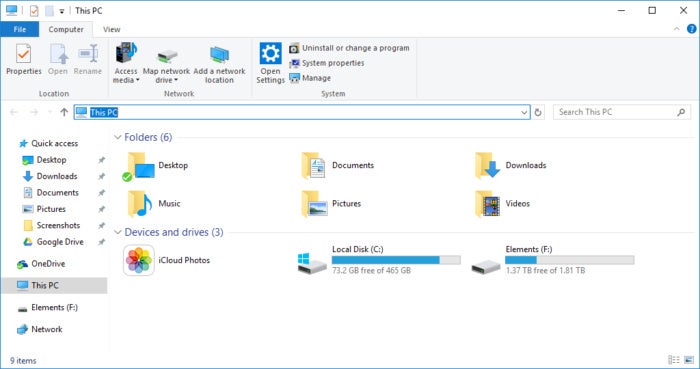Select the Documents folder in main pane
Viewport: 700px width, 369px height.
point(337,166)
